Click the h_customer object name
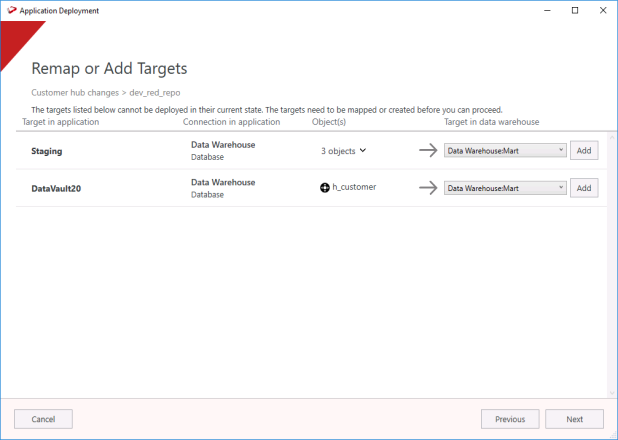 pos(354,187)
